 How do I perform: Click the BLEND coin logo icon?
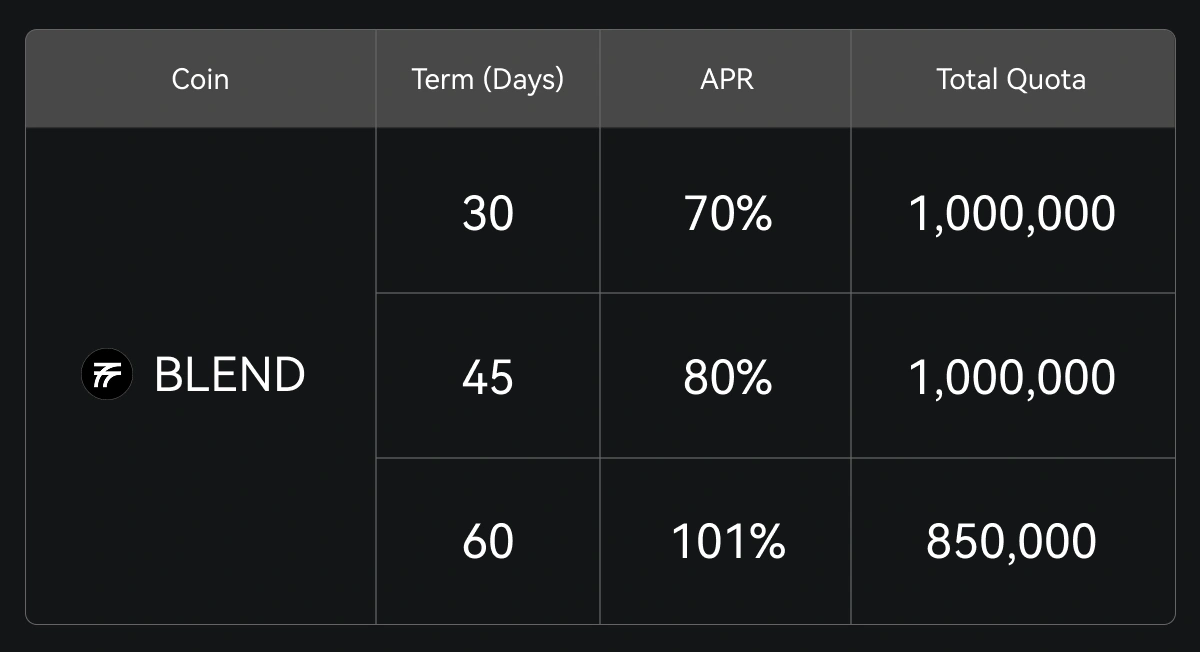tap(106, 376)
